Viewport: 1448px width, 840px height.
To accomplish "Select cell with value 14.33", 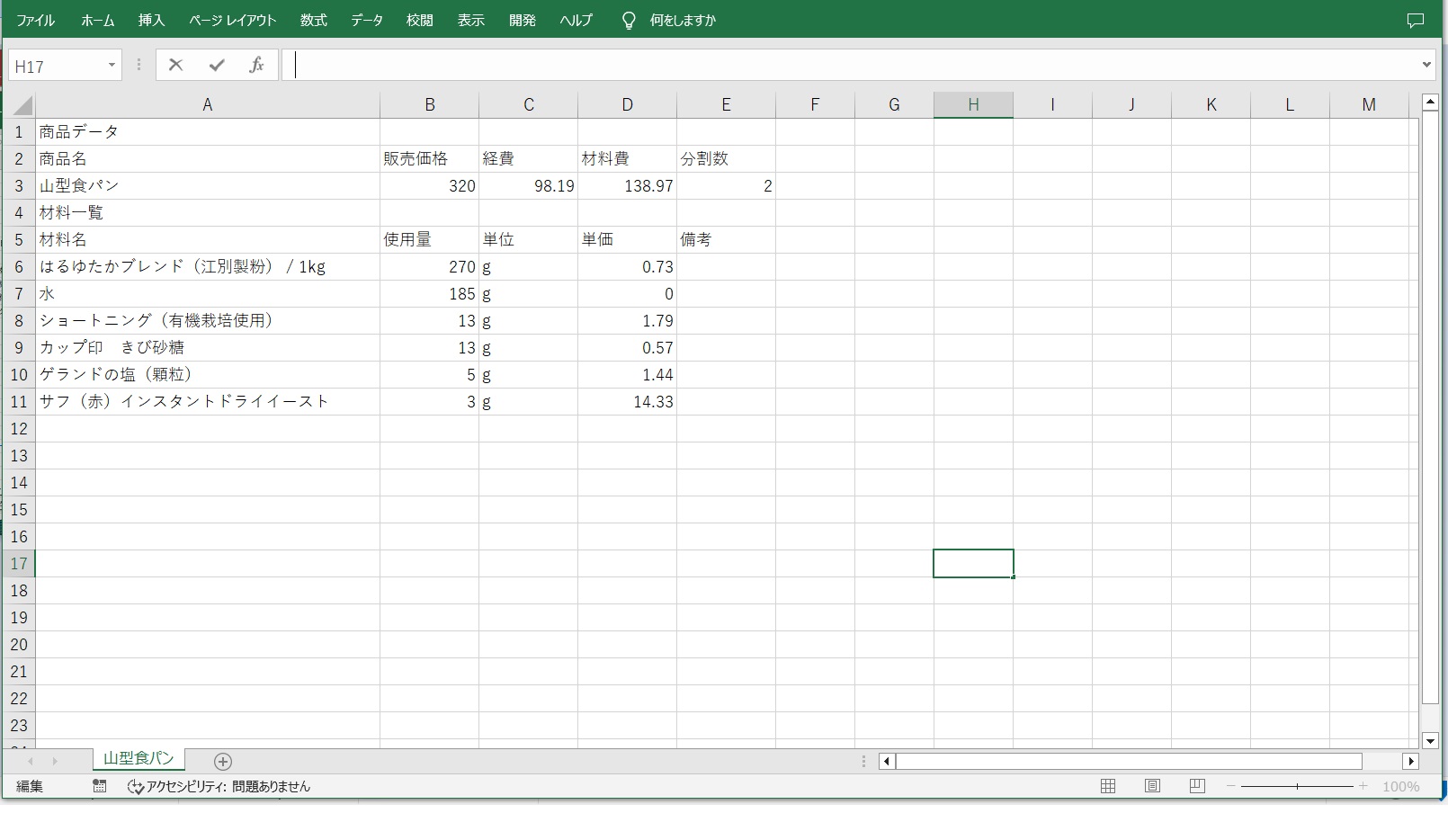I will [627, 402].
